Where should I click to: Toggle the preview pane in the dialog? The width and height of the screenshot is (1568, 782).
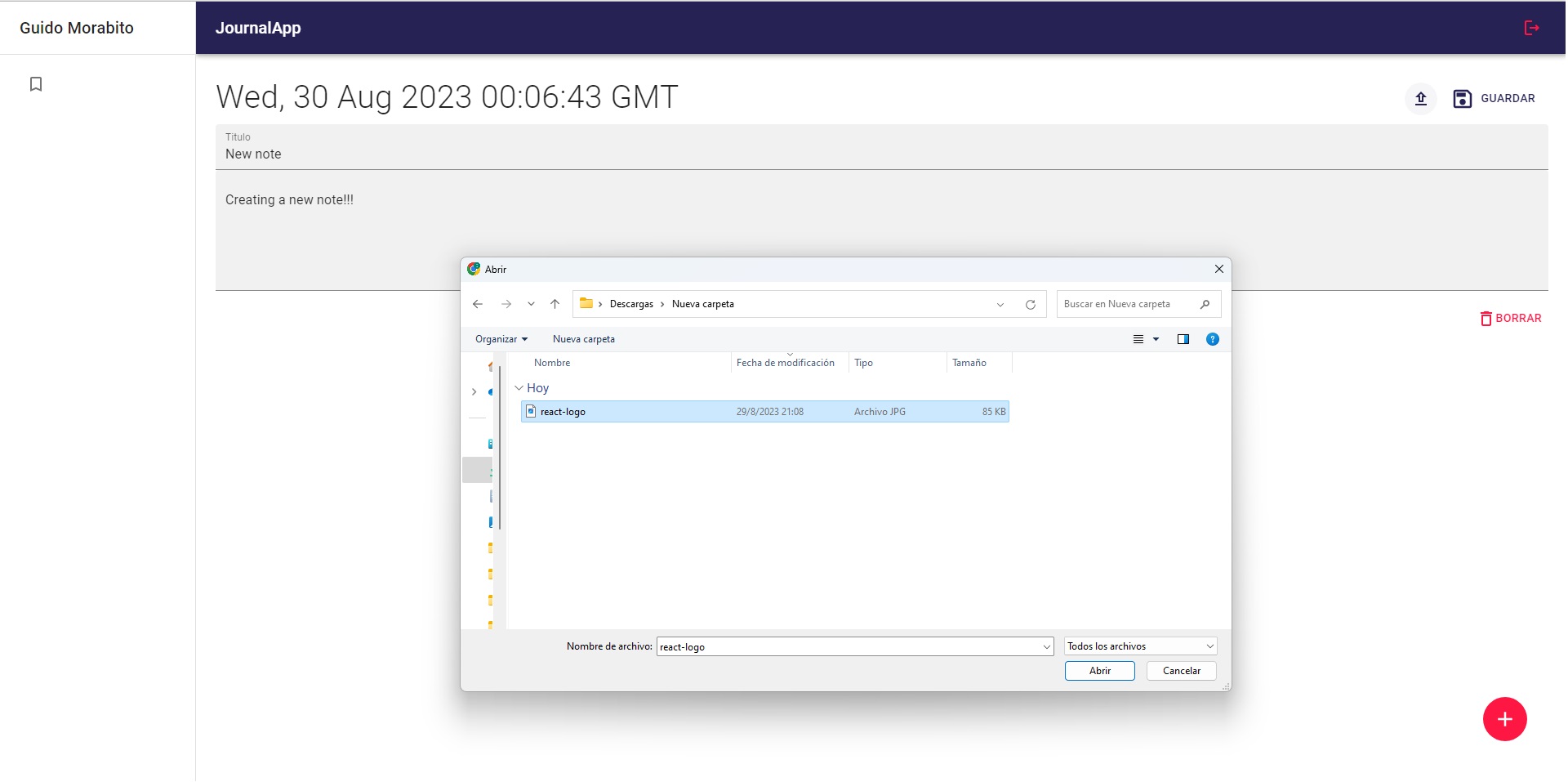coord(1183,338)
